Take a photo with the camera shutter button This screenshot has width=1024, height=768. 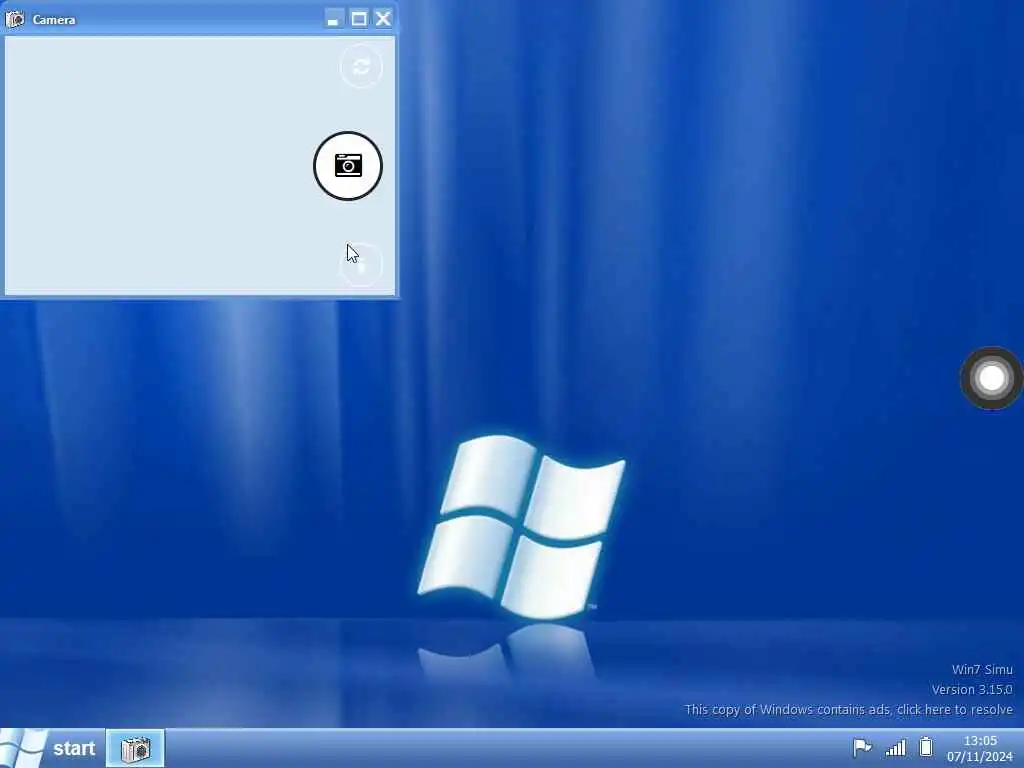pyautogui.click(x=348, y=166)
